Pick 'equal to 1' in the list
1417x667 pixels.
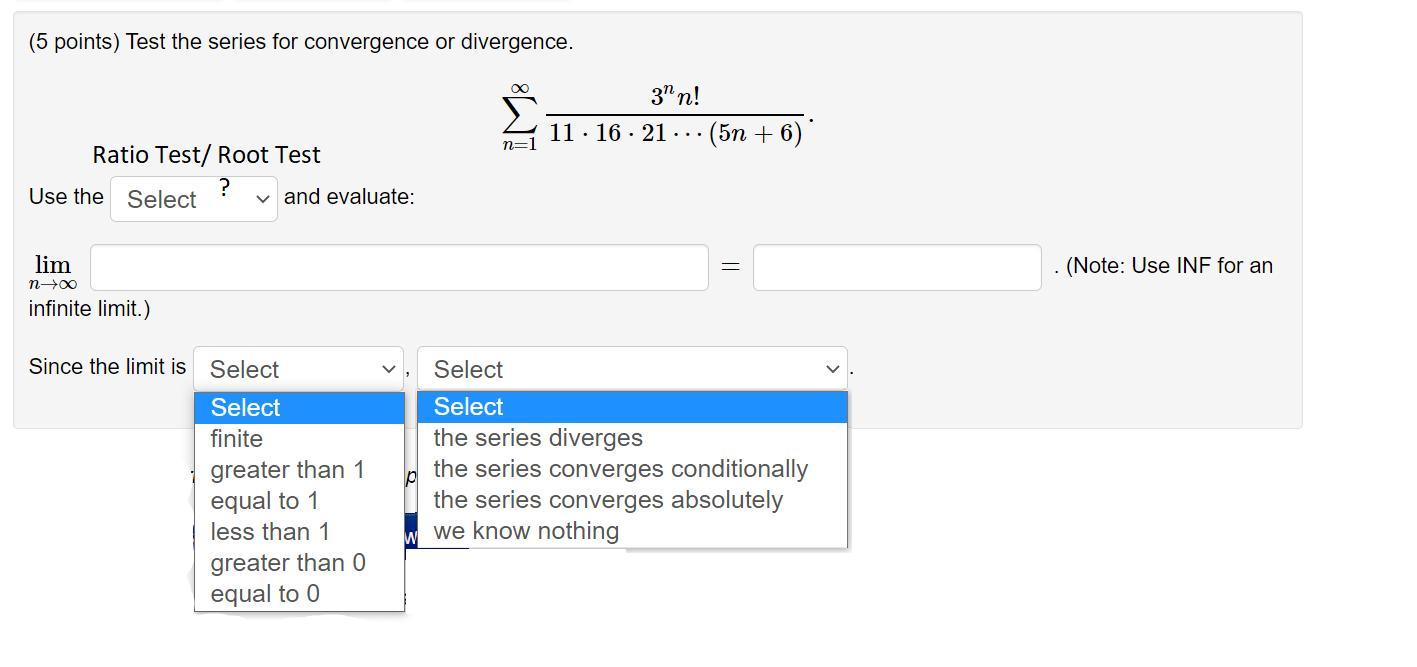264,501
